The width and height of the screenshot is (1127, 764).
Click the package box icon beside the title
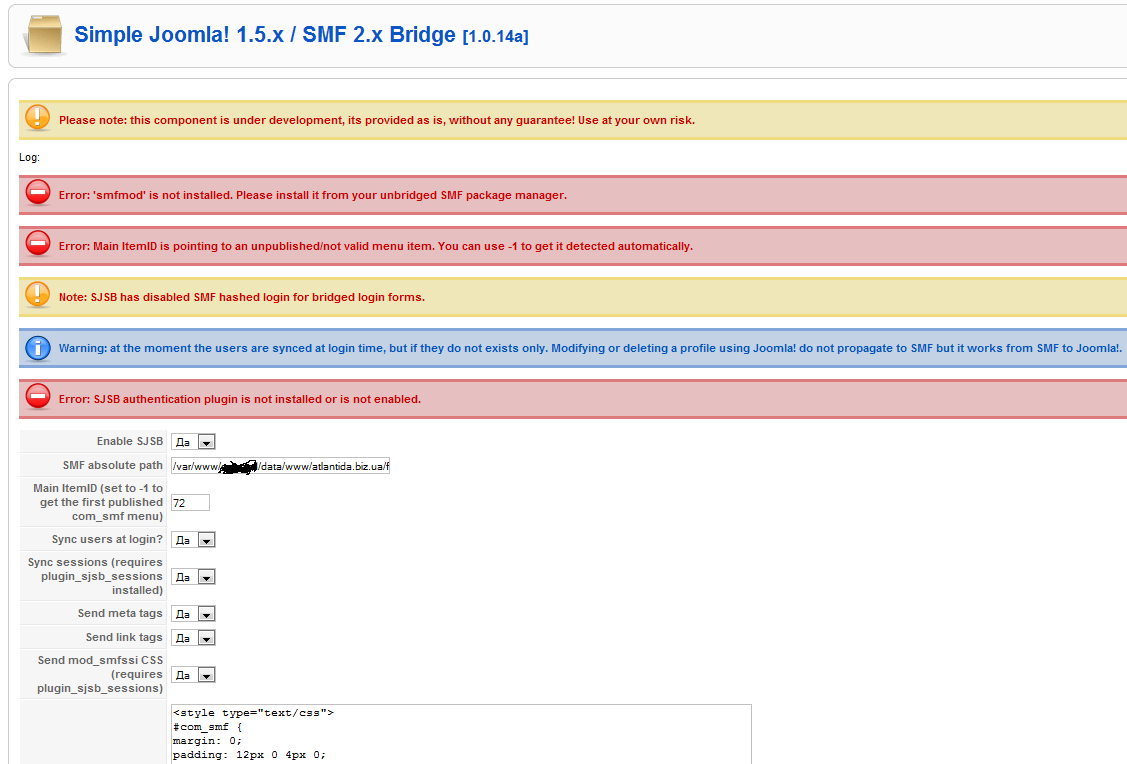coord(44,35)
